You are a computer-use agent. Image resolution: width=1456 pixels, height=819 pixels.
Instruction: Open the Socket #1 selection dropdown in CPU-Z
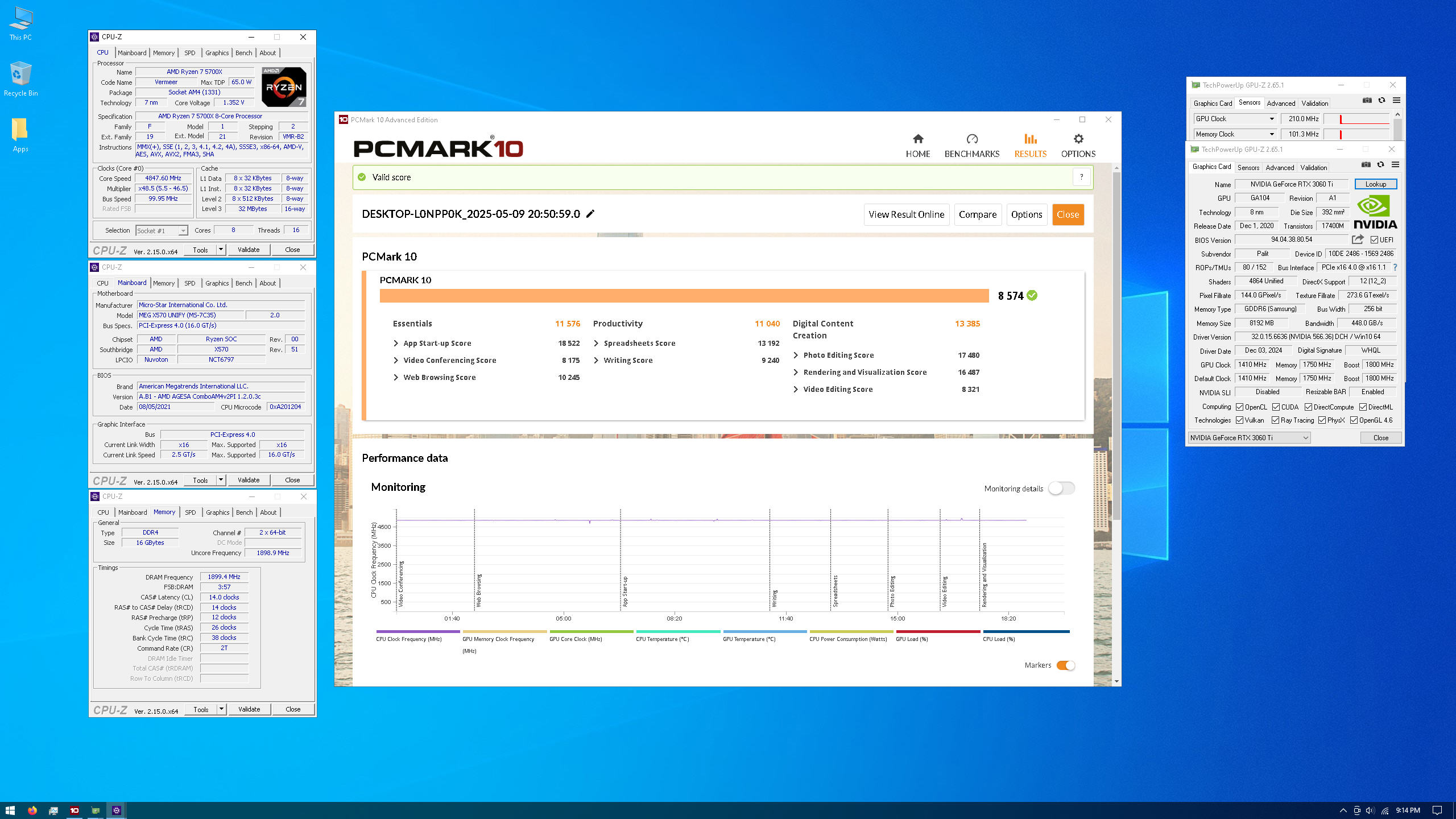point(162,230)
